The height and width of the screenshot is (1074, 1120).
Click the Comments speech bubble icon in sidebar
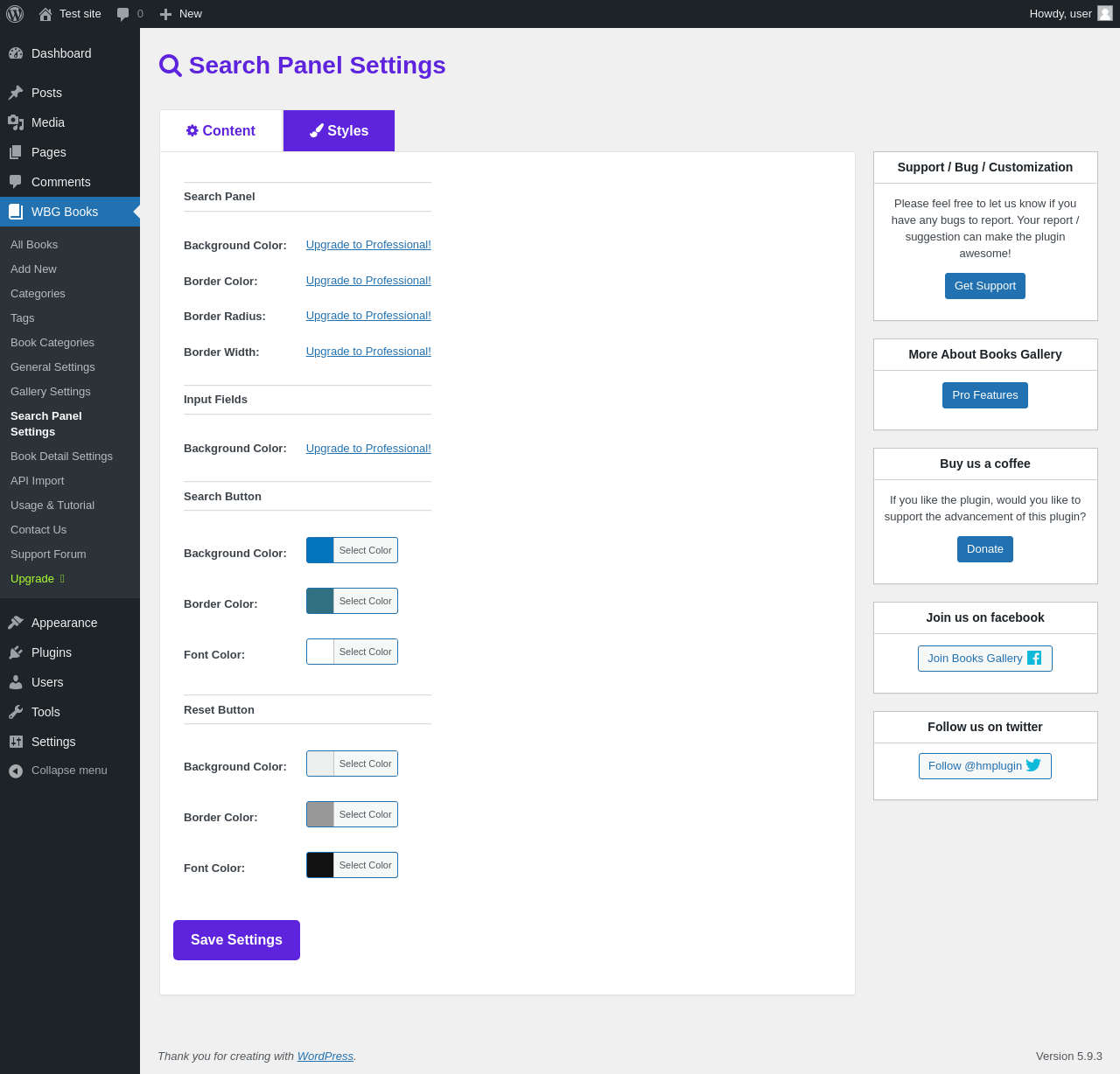point(16,182)
